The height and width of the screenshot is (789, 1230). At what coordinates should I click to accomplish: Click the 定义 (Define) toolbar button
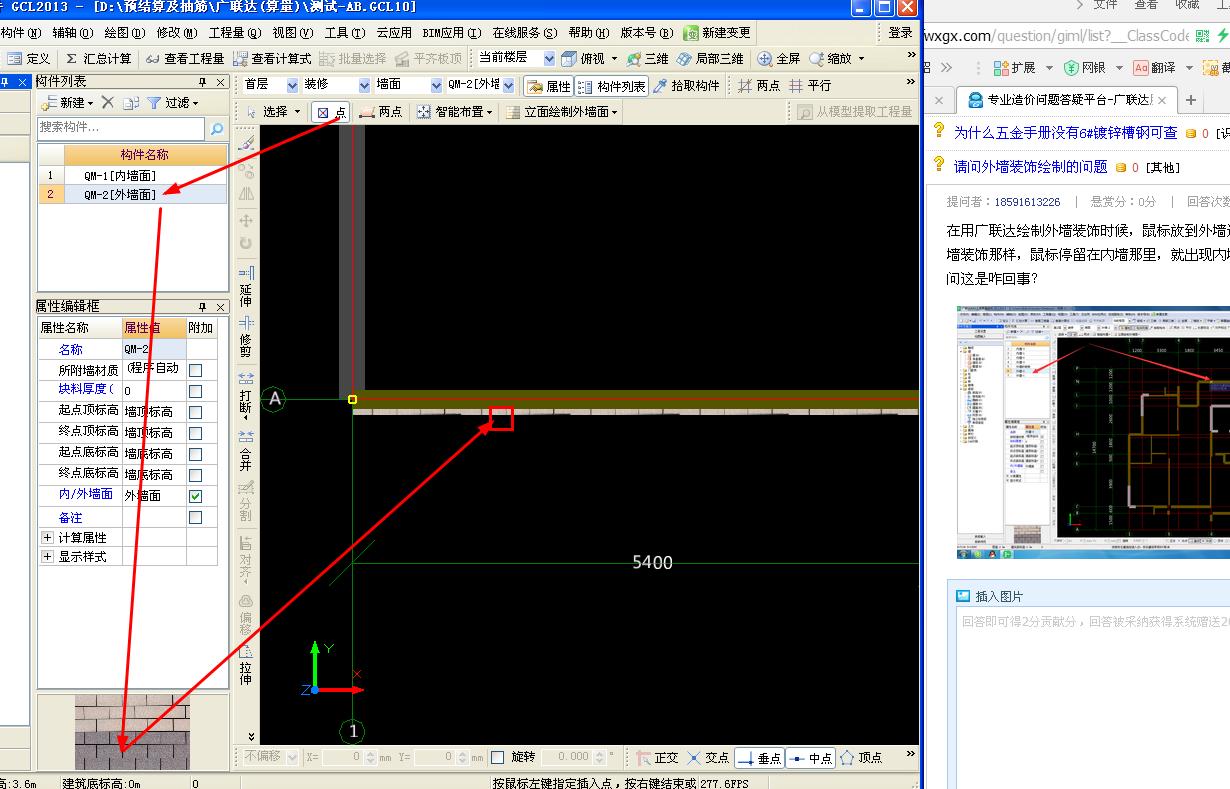[x=29, y=59]
